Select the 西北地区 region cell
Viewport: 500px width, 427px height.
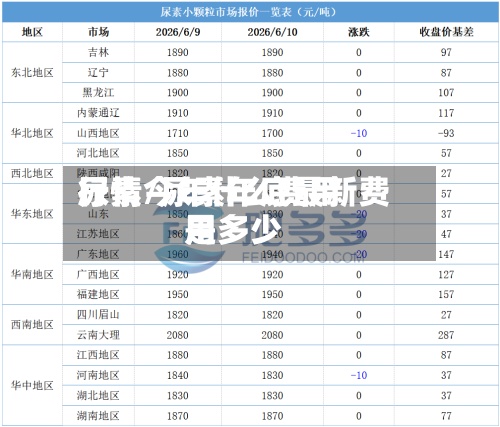click(32, 173)
